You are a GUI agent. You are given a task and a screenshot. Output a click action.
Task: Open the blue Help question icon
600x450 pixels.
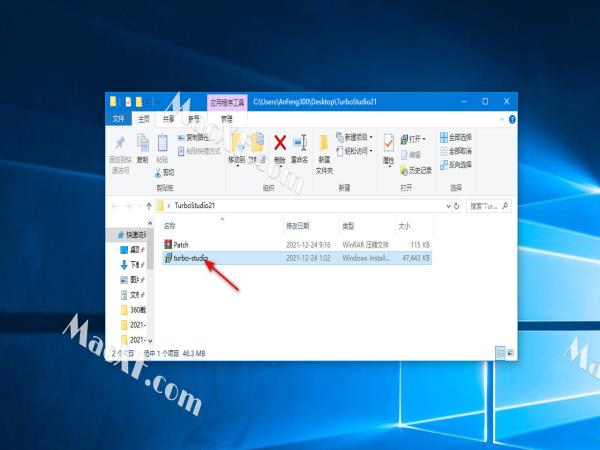click(512, 120)
